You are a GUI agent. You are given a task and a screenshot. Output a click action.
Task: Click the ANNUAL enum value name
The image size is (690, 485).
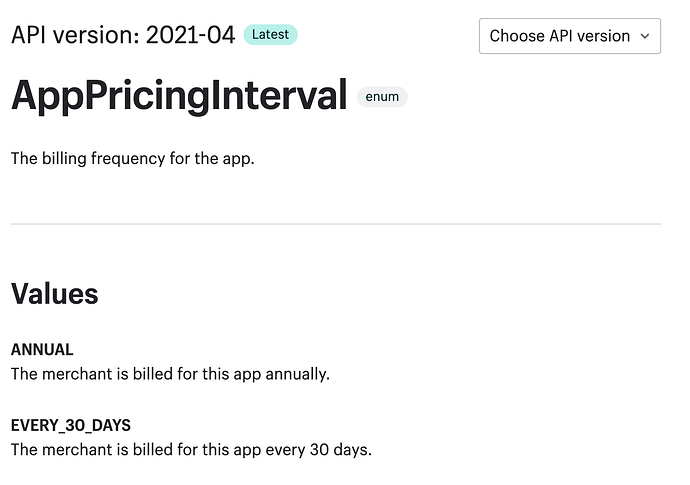point(42,350)
